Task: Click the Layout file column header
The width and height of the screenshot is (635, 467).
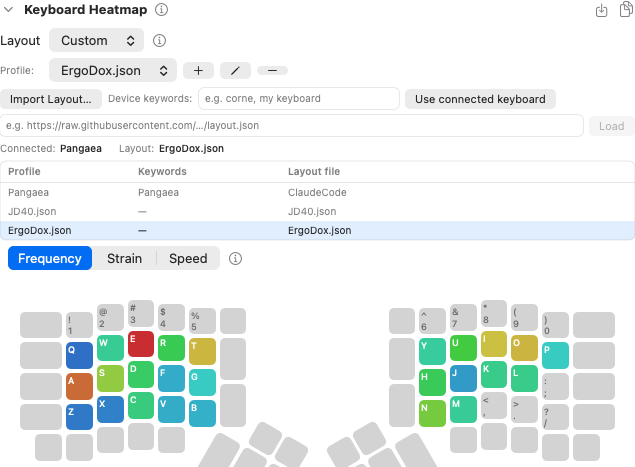Action: tap(314, 171)
